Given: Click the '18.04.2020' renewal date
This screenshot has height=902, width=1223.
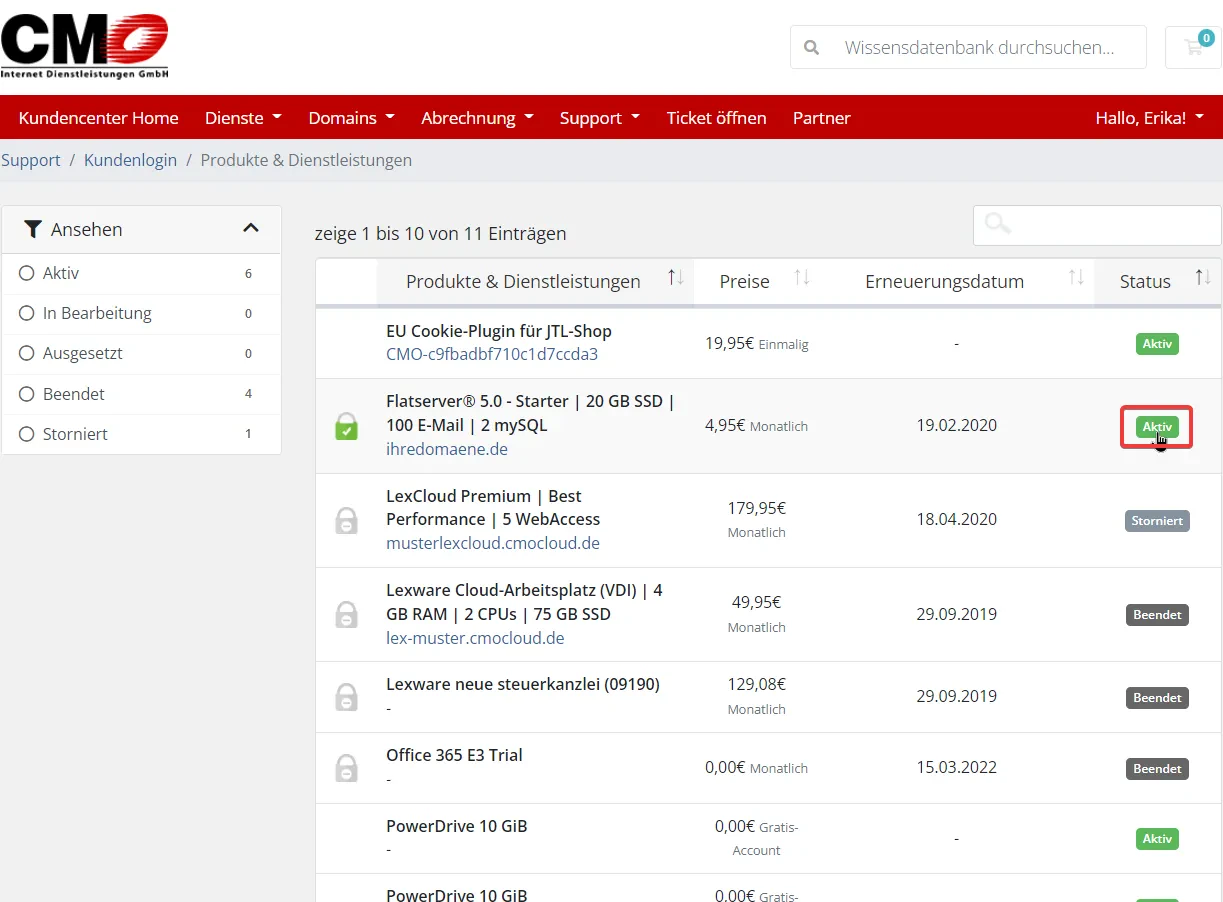Looking at the screenshot, I should [x=956, y=519].
